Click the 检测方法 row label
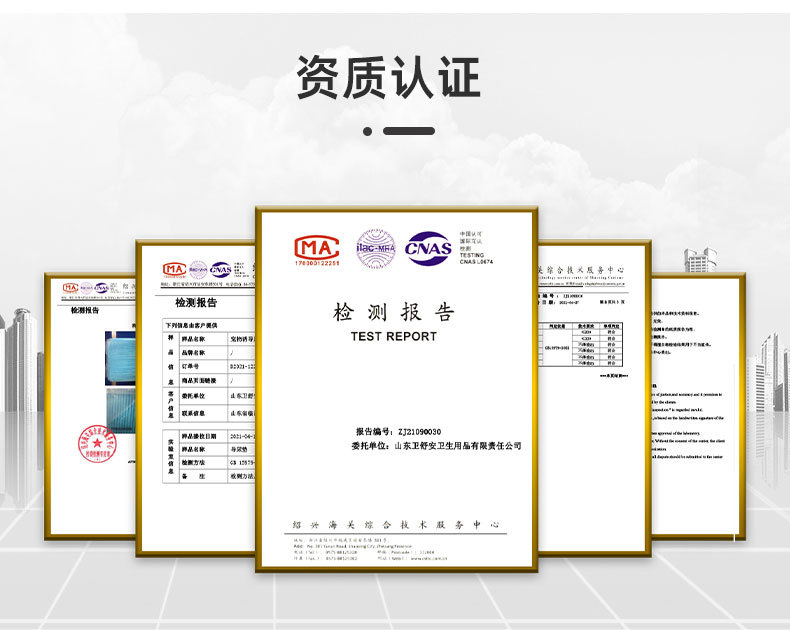 tap(193, 462)
